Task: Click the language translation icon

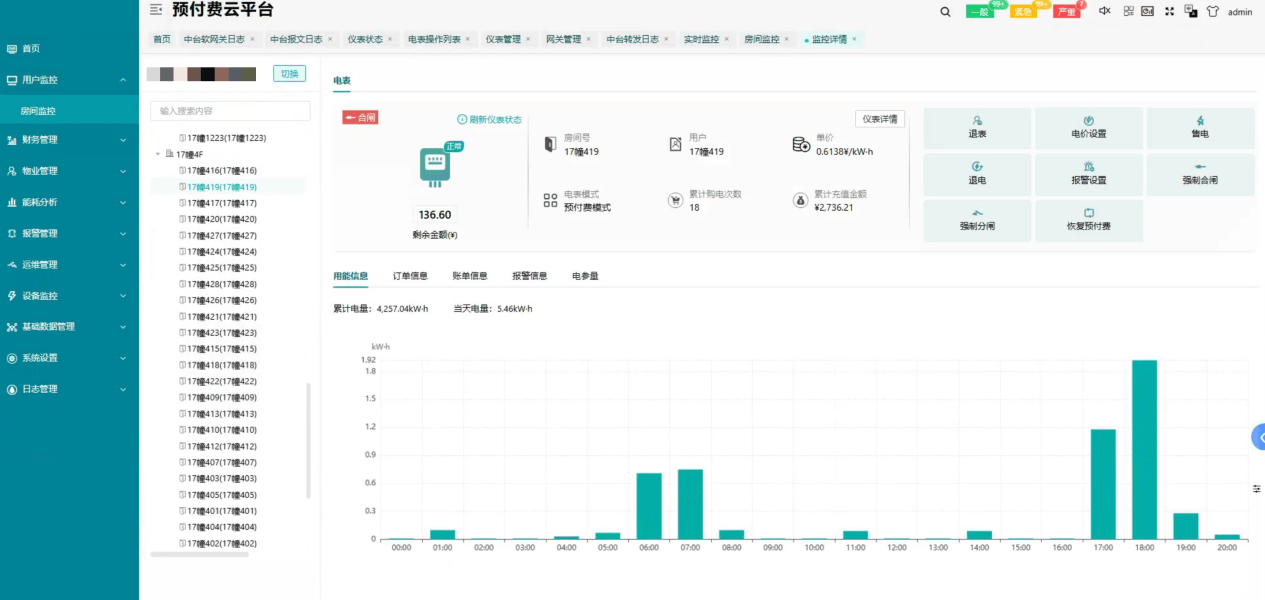Action: [x=1190, y=11]
